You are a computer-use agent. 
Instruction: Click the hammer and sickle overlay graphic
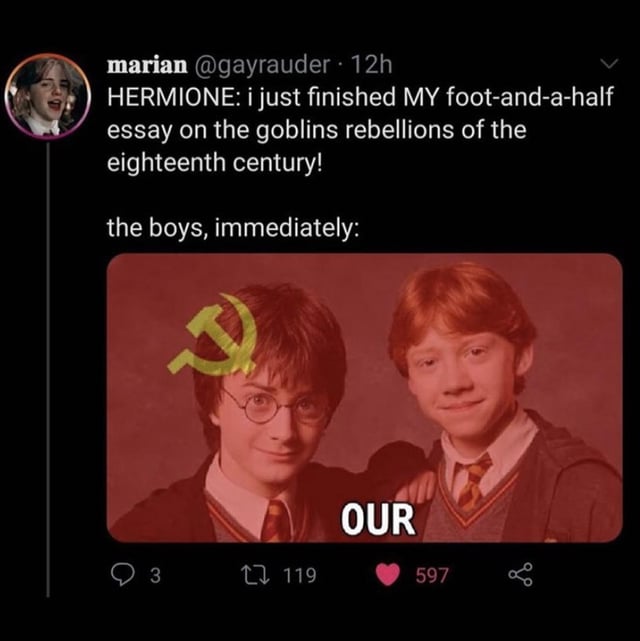click(x=213, y=334)
